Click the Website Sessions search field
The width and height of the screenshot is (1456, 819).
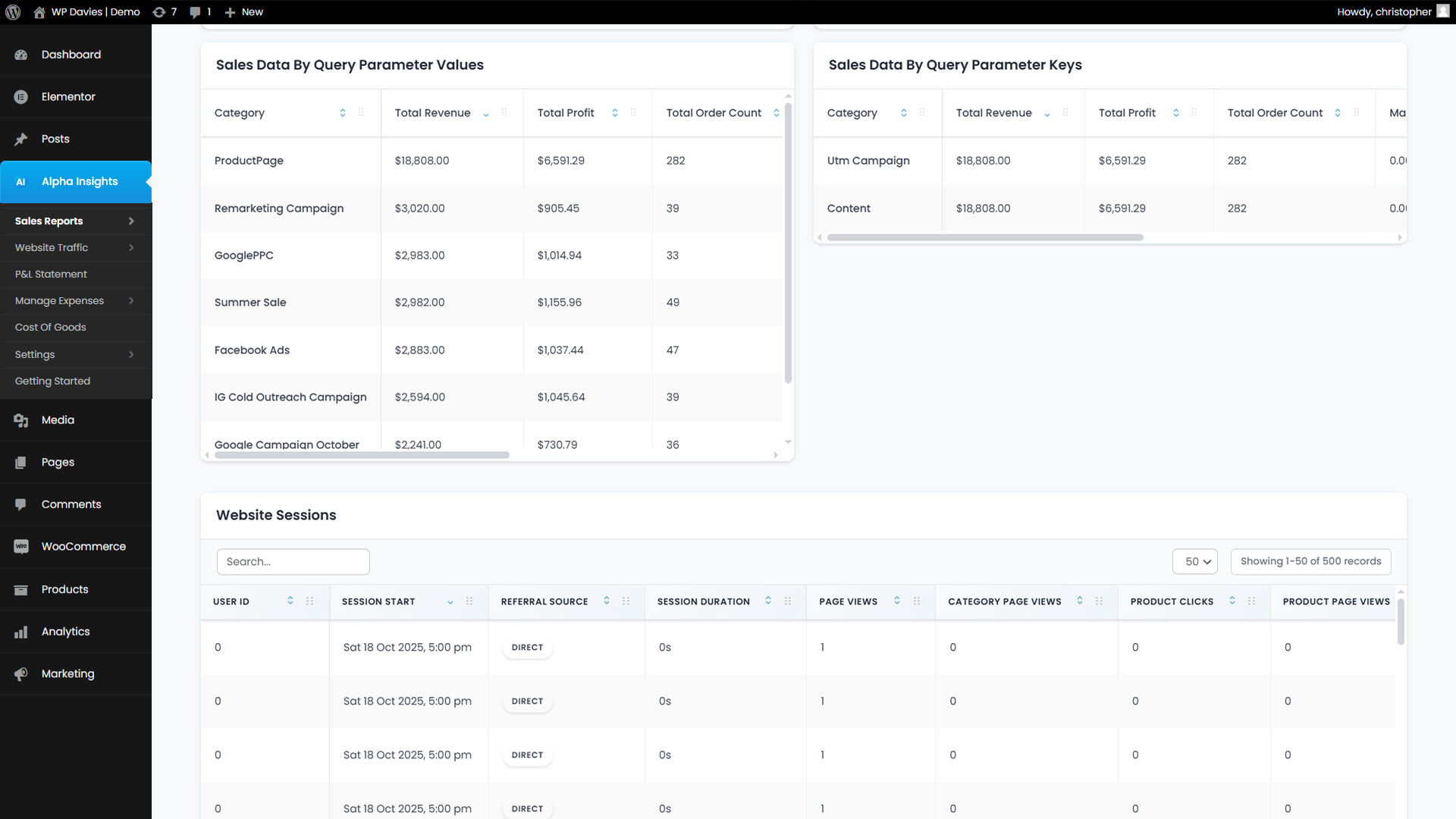pyautogui.click(x=293, y=562)
